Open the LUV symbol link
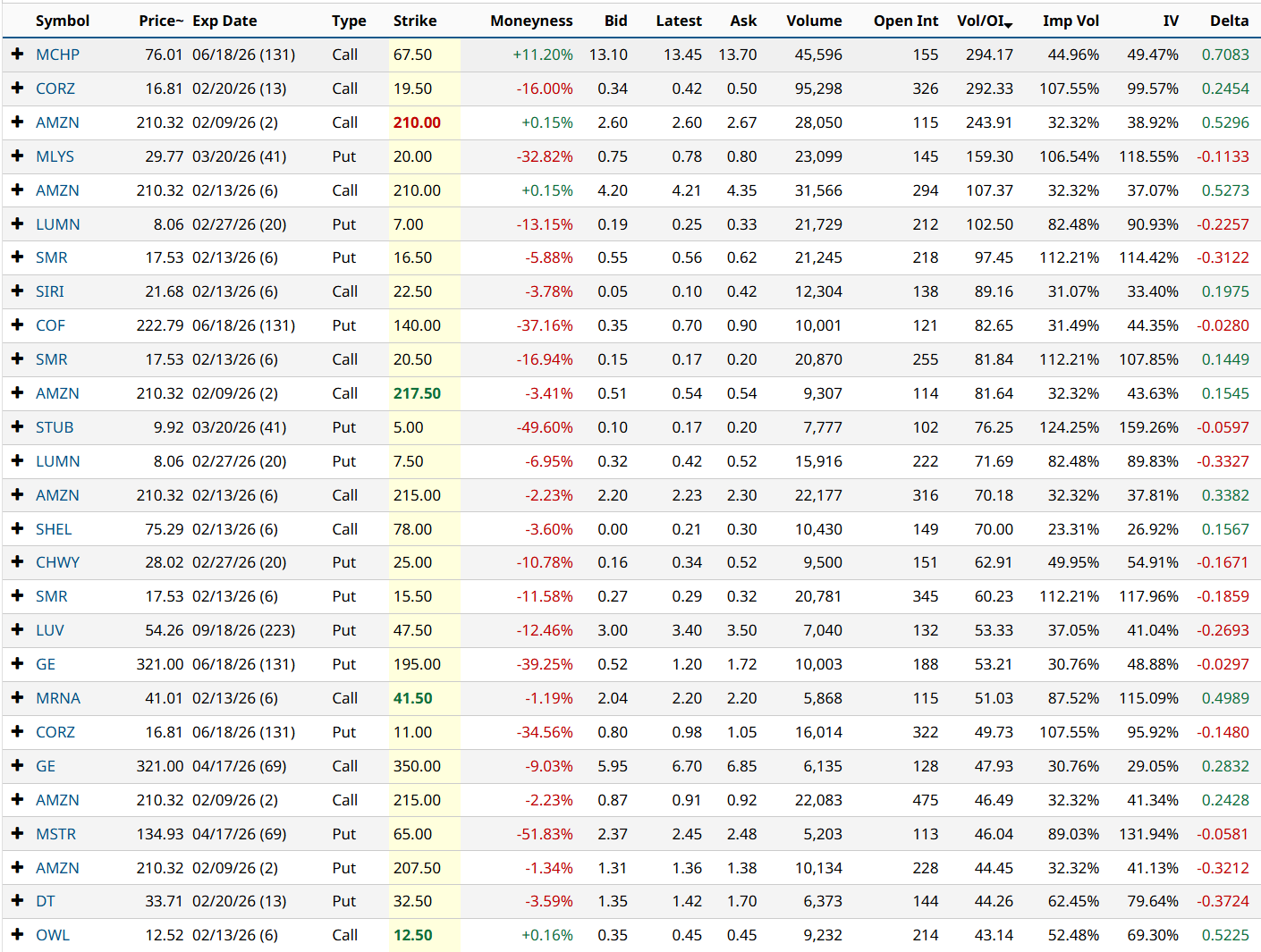 coord(50,630)
